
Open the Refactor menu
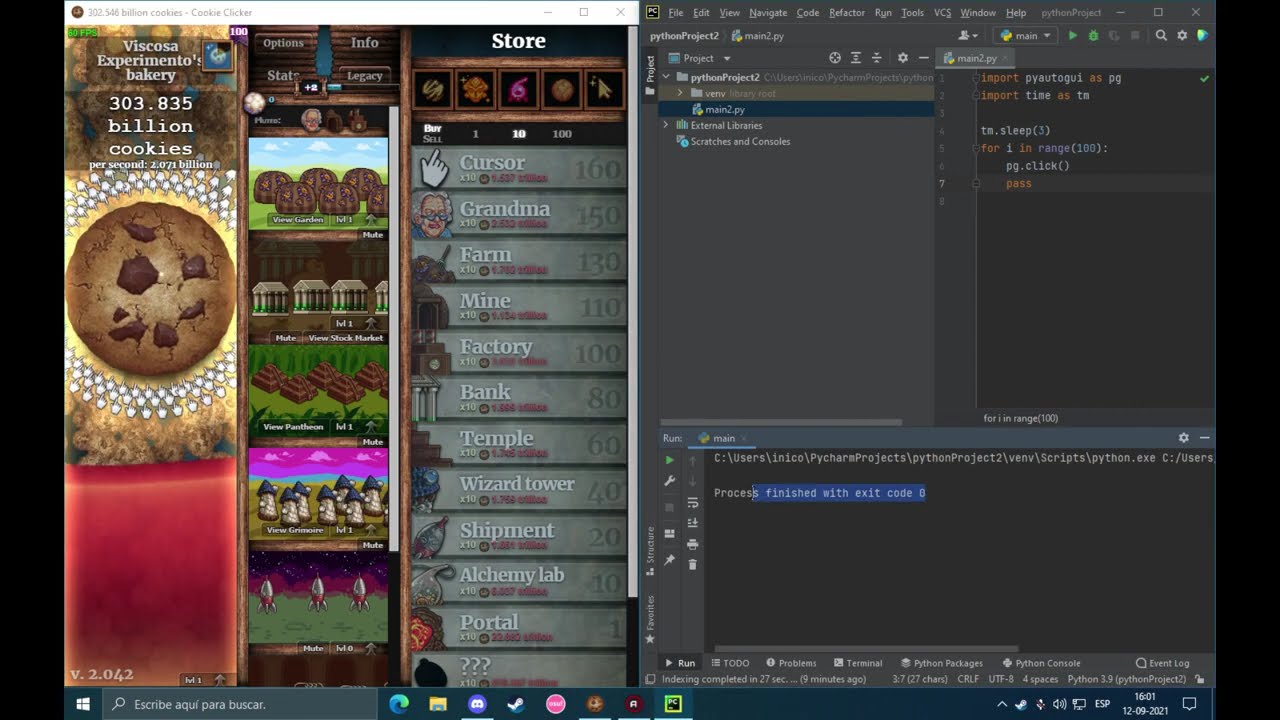tap(847, 13)
